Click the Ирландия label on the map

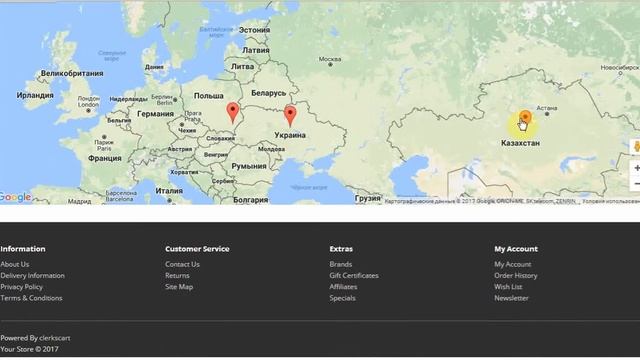point(35,96)
